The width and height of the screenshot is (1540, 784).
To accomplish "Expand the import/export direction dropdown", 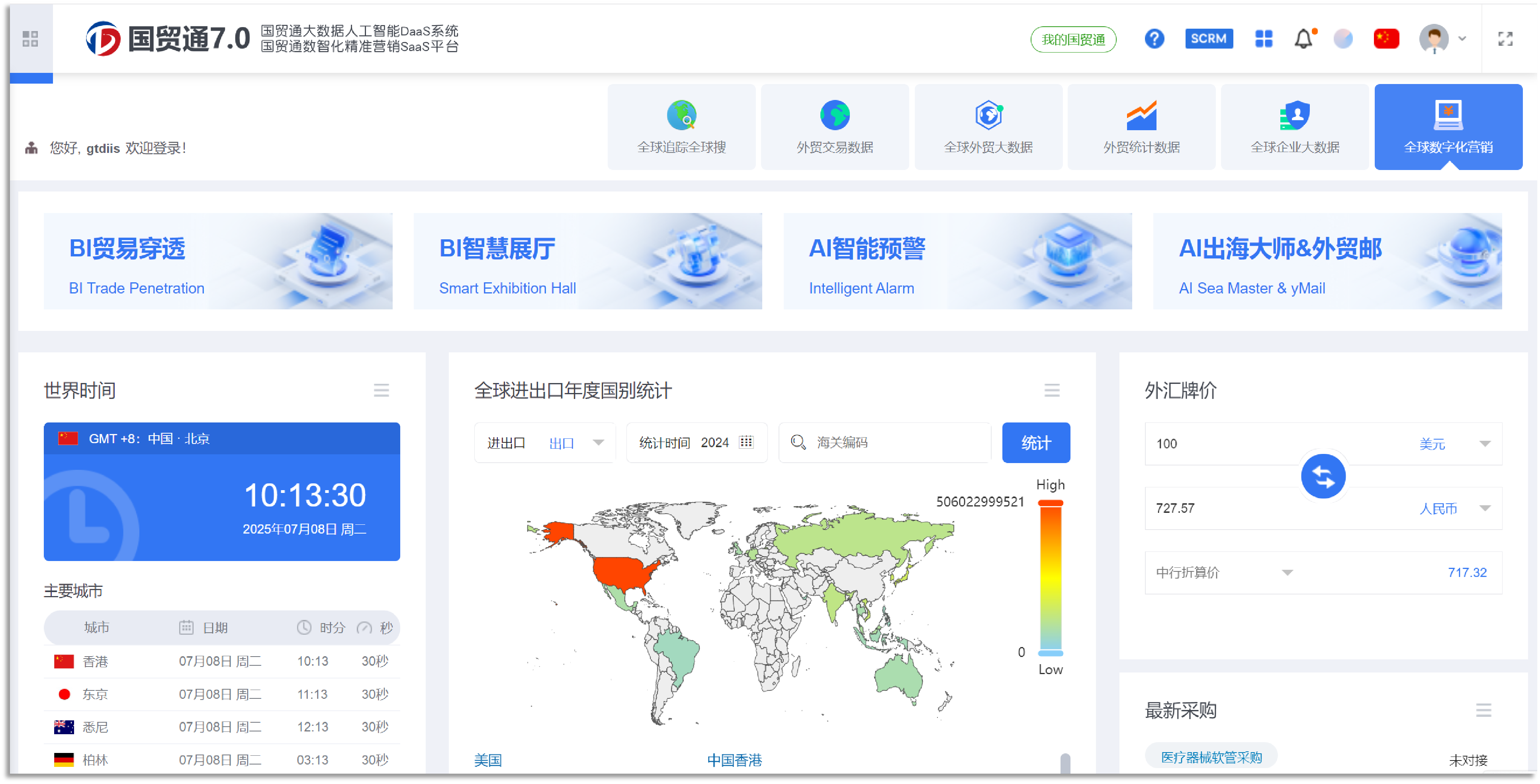I will click(x=598, y=443).
